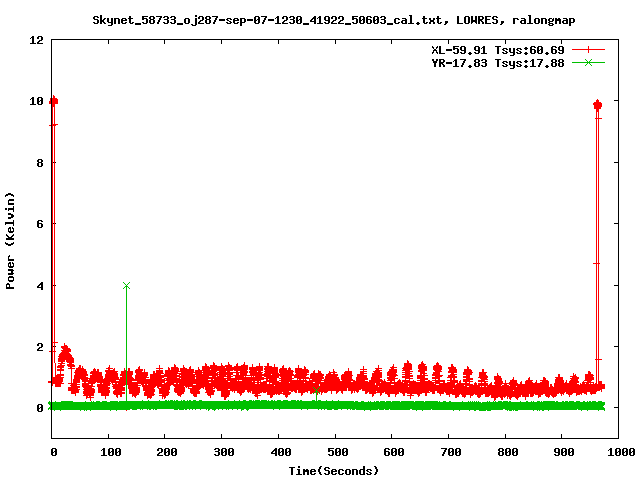Click the y-axis tick label 2

[40, 347]
